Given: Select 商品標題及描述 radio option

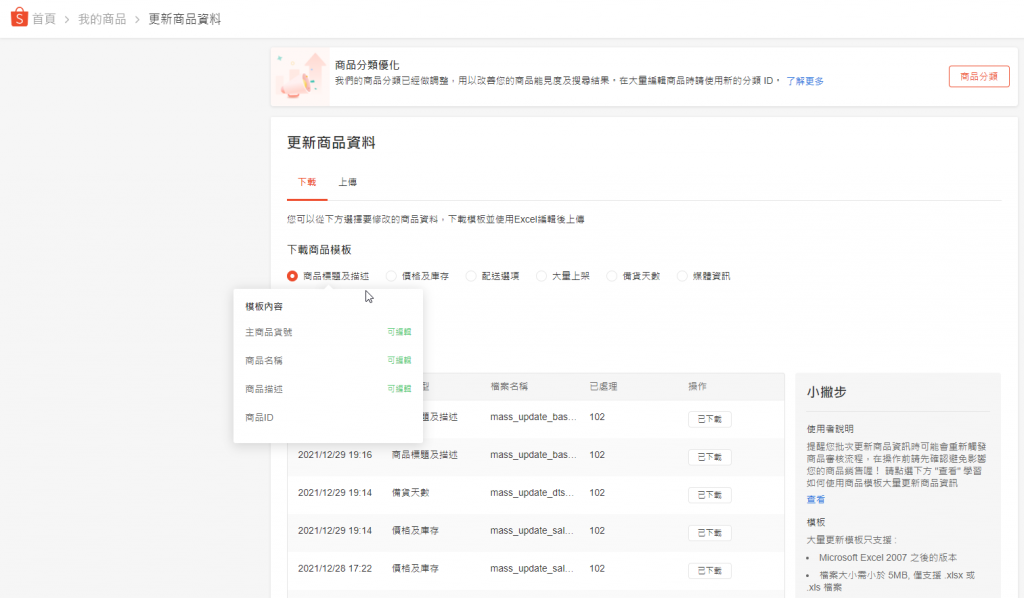Looking at the screenshot, I should click(292, 276).
